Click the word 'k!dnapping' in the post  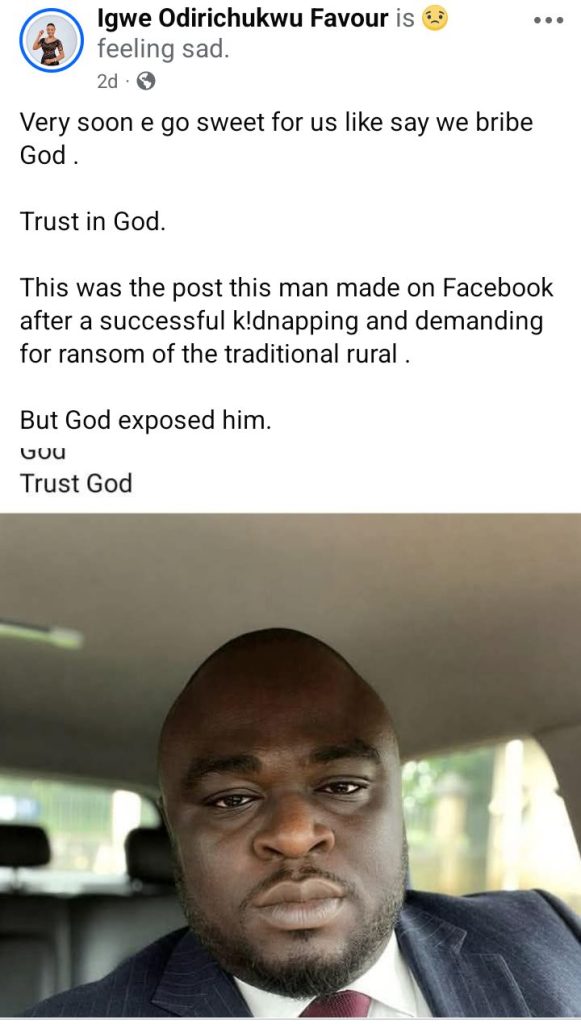(x=287, y=321)
